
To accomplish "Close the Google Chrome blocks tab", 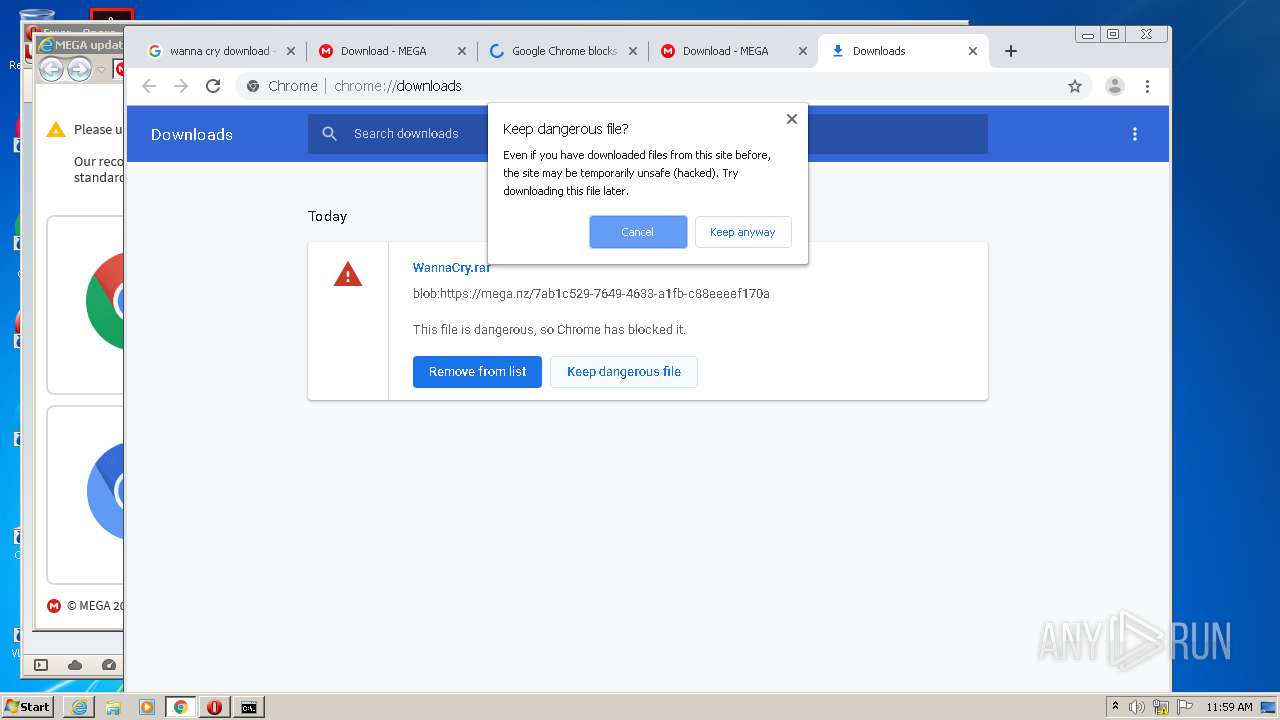I will tap(633, 51).
